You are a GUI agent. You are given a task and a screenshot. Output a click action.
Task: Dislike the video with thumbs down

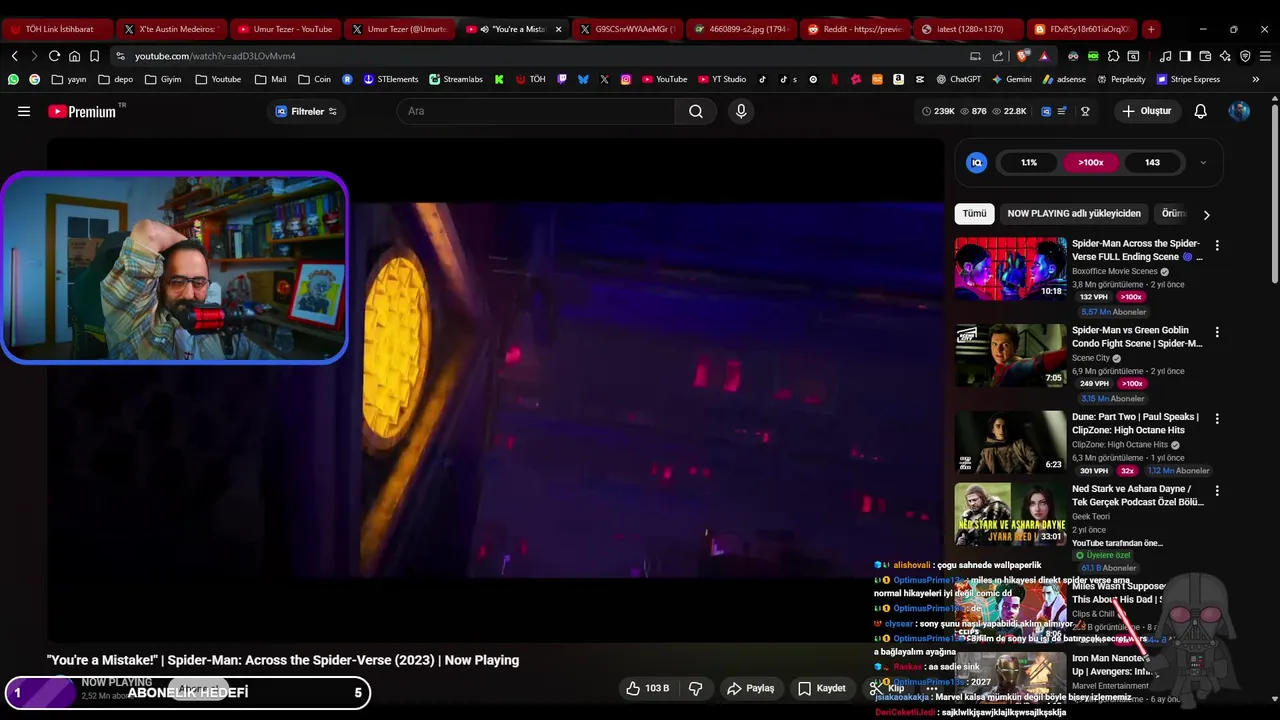click(x=696, y=688)
